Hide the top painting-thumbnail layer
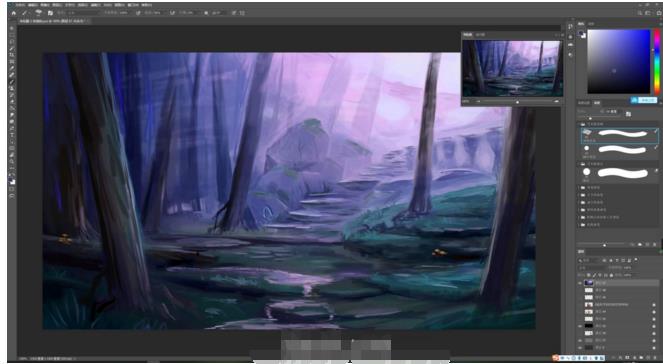The width and height of the screenshot is (663, 364). (x=580, y=283)
